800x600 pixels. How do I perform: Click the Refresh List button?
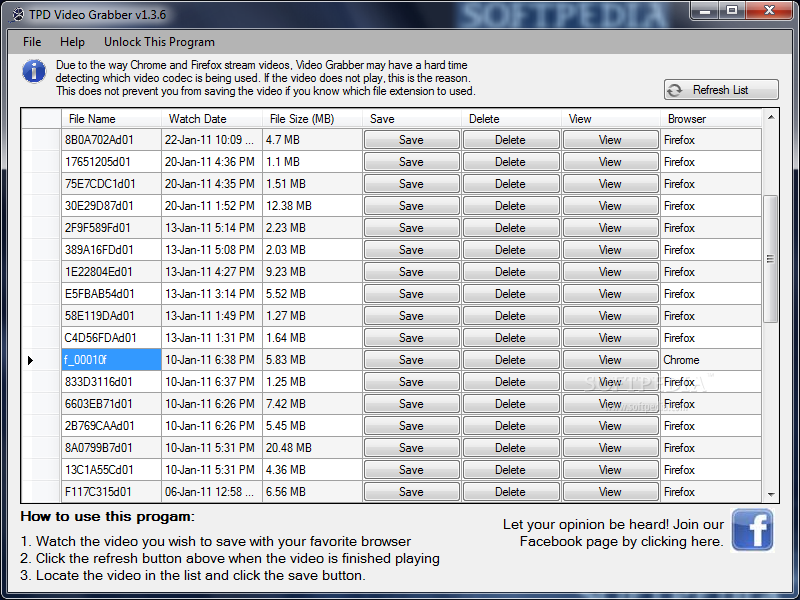coord(721,90)
